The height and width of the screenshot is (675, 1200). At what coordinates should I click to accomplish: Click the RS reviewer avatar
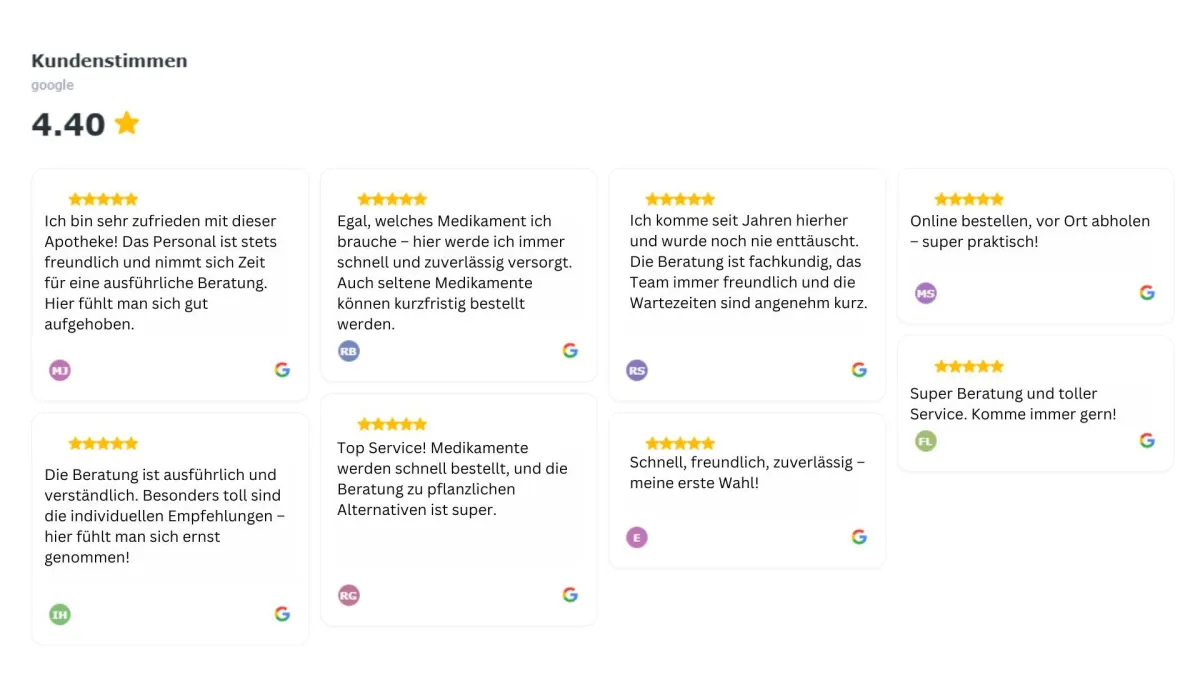coord(637,370)
